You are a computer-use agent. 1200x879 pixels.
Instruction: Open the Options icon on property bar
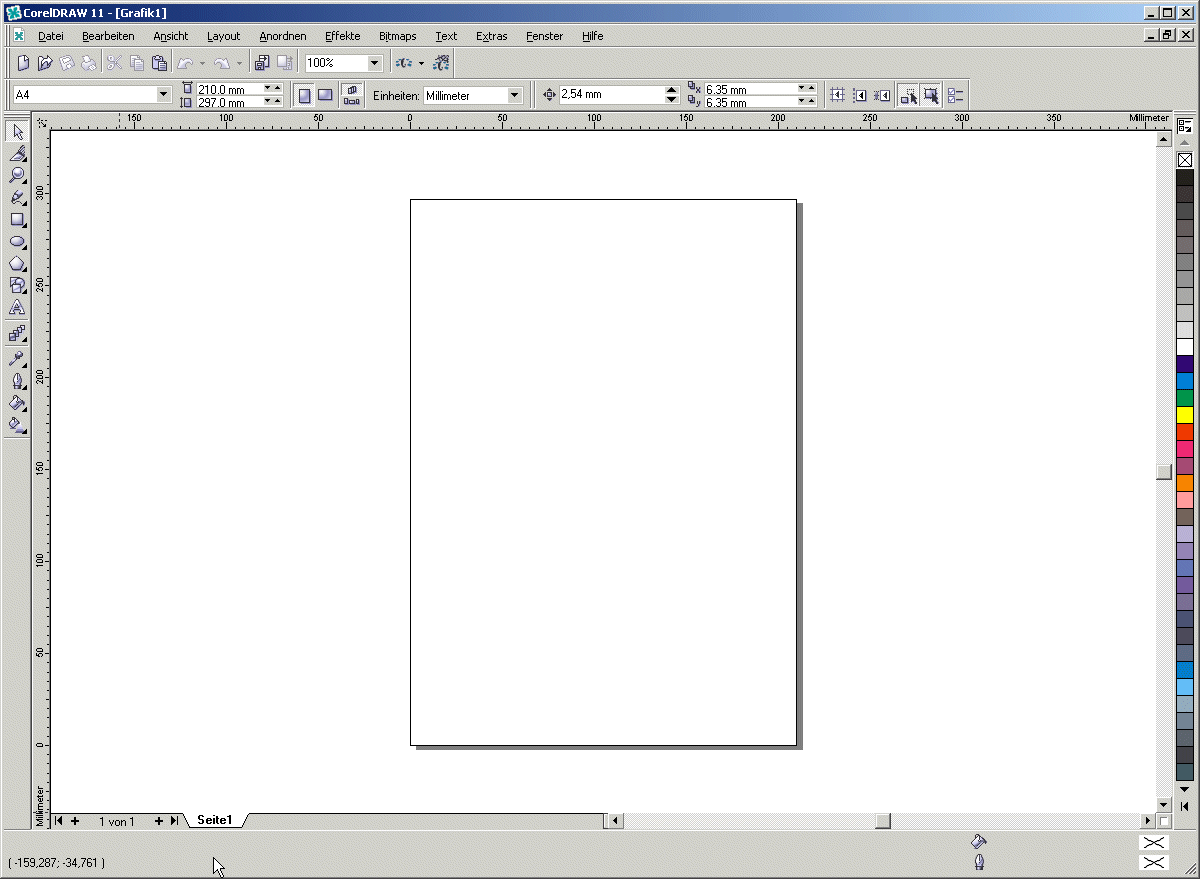click(955, 95)
